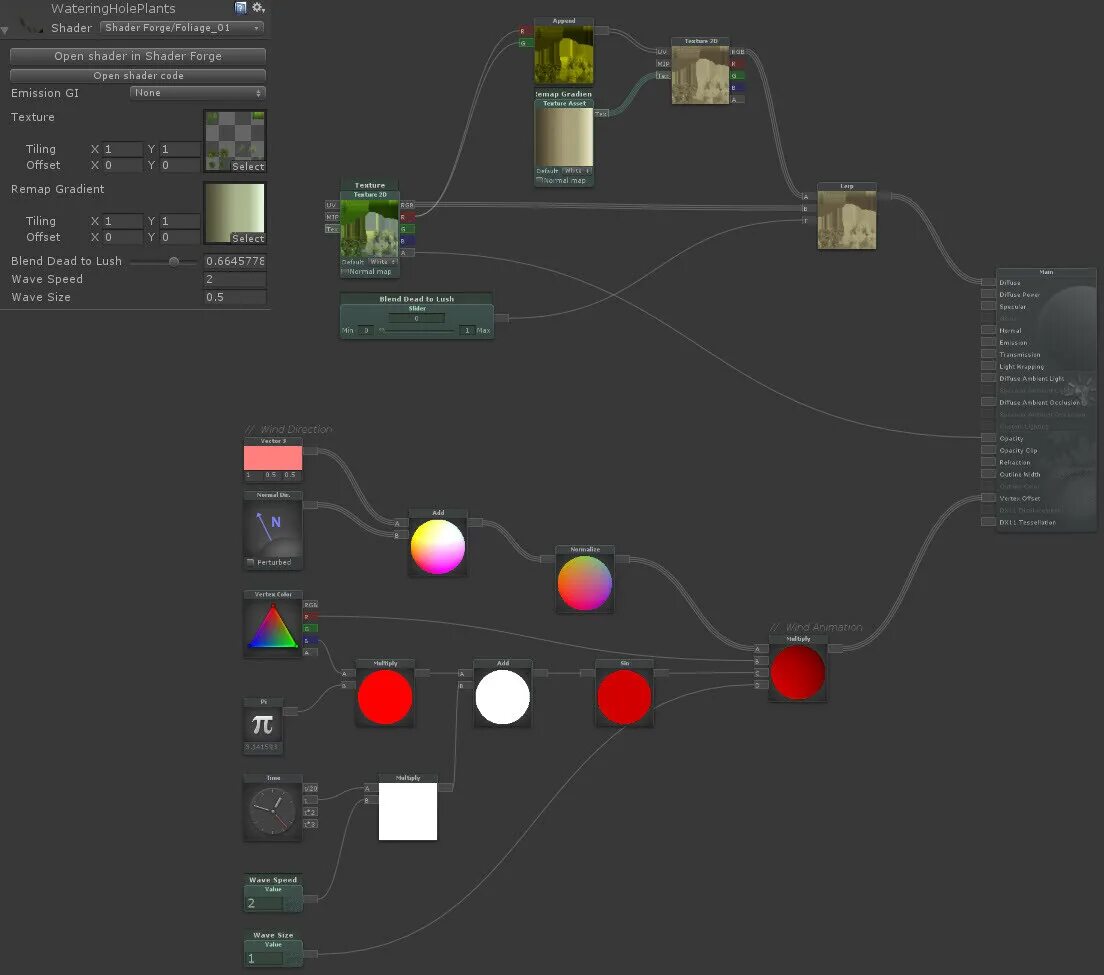Click the Blend Dead to Lush value field

[234, 261]
